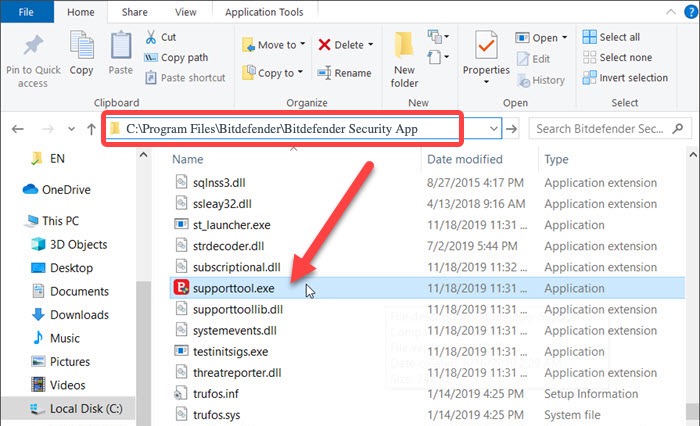Open Videos in navigation pane
The height and width of the screenshot is (426, 700).
tap(58, 385)
